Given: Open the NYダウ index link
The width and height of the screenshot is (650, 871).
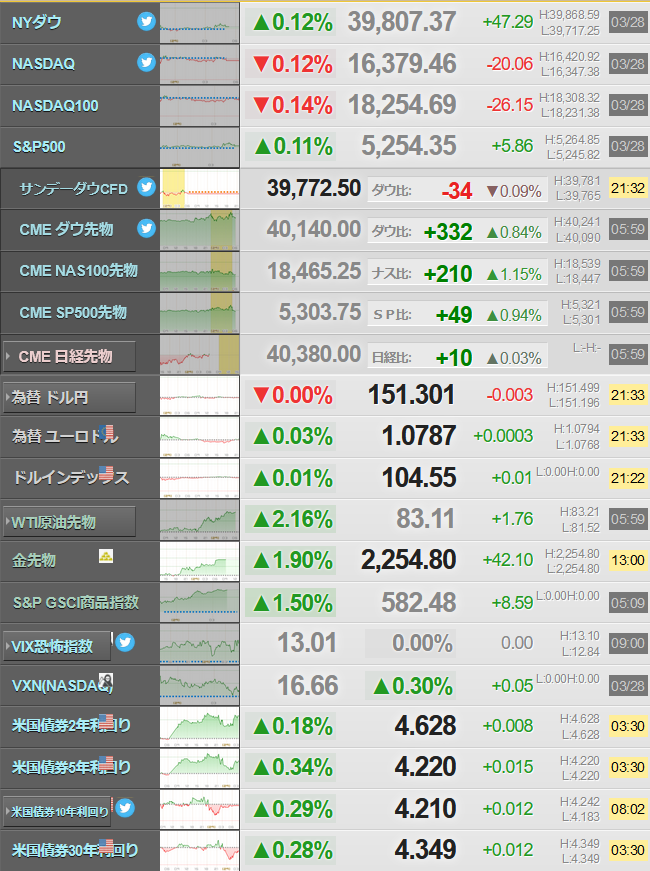Looking at the screenshot, I should tap(37, 23).
